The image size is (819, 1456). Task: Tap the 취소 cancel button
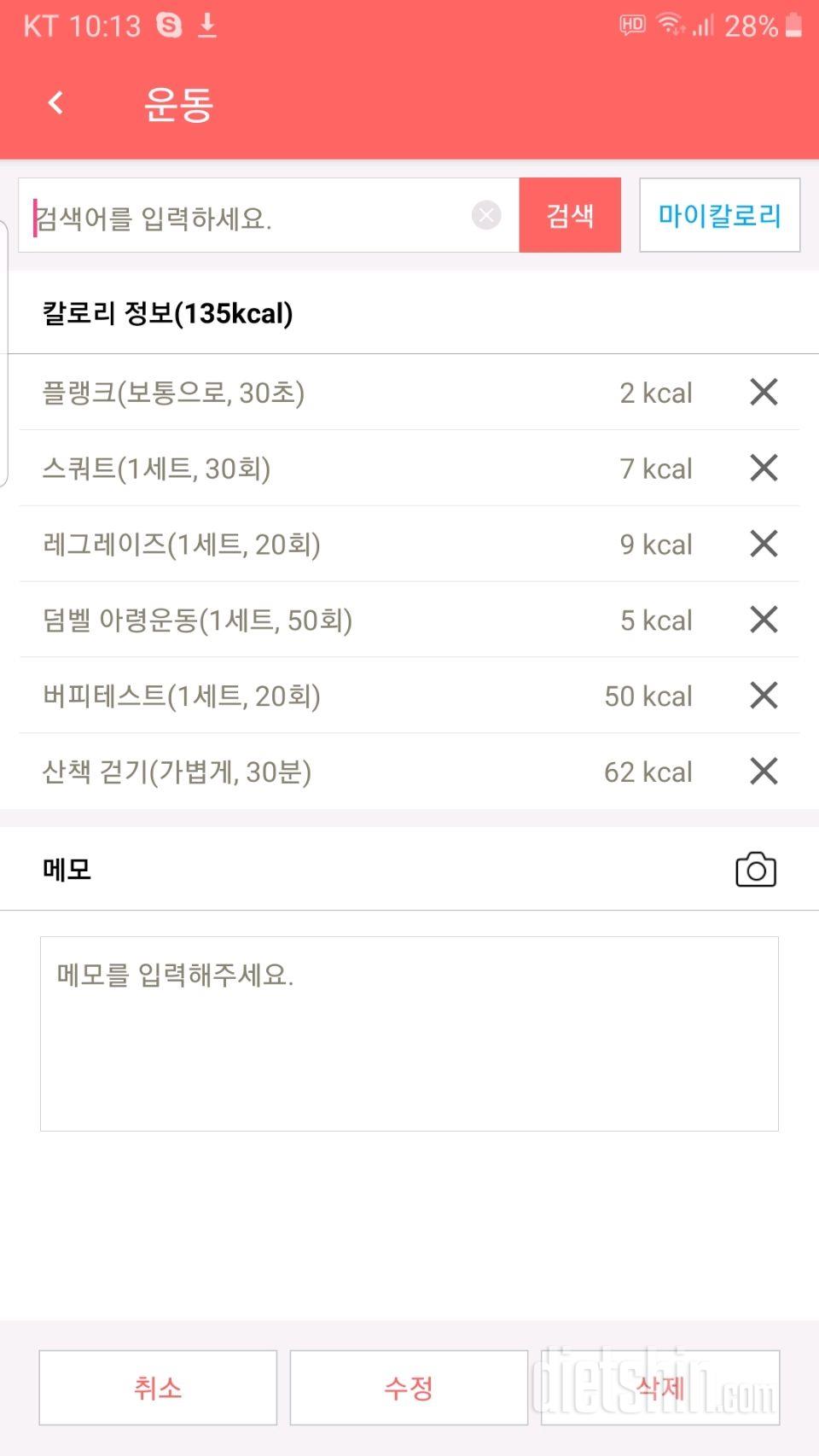tap(158, 1388)
